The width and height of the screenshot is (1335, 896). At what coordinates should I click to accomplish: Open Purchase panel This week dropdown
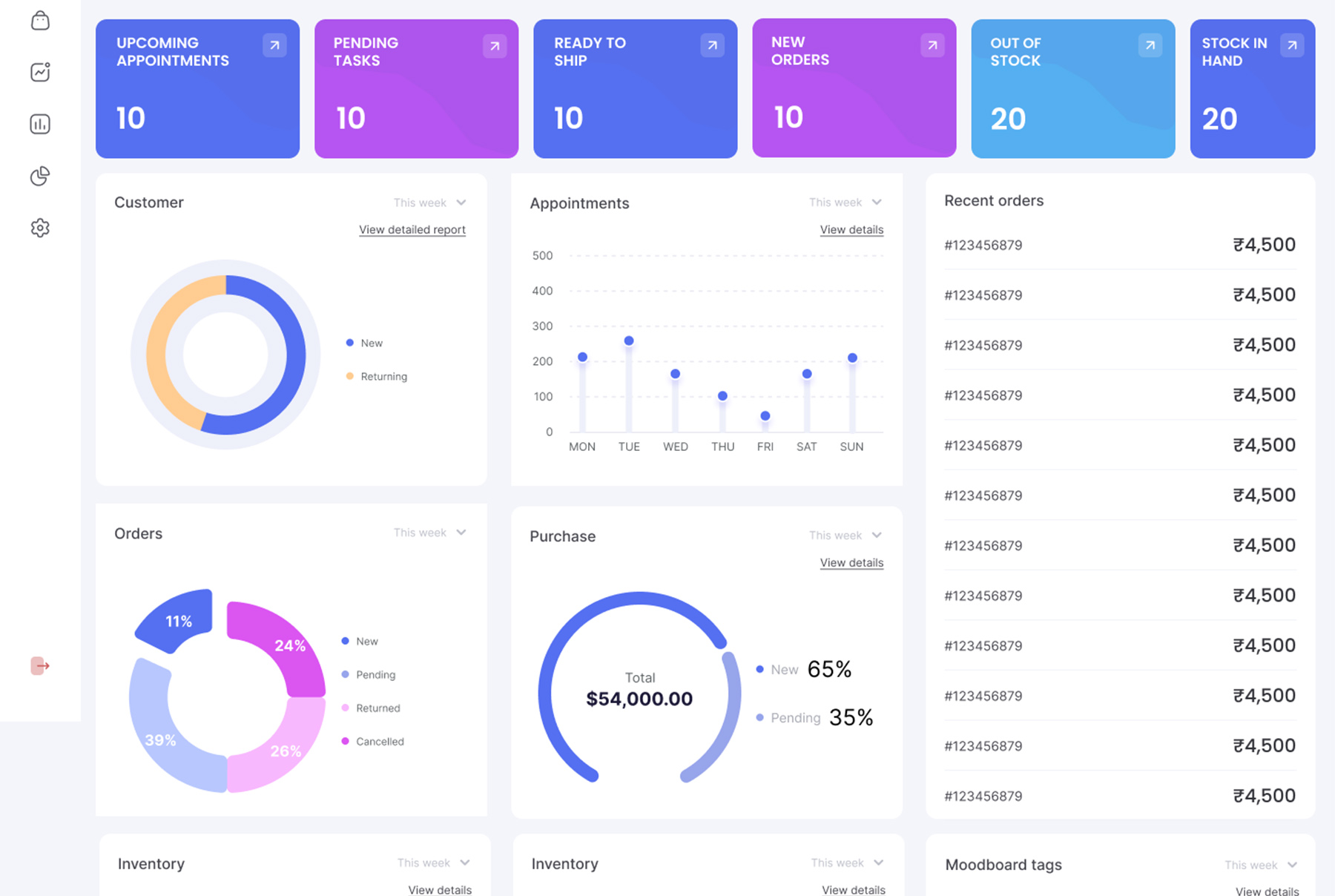click(x=845, y=536)
